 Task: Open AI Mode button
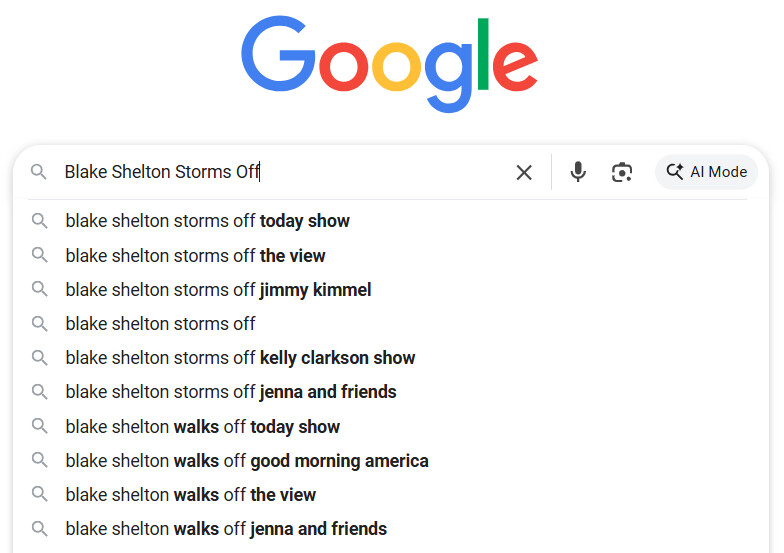(x=706, y=172)
